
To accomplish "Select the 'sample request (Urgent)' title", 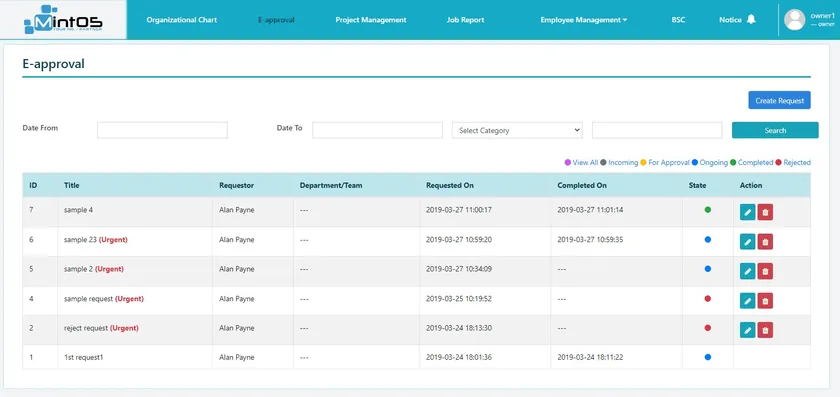I will tap(104, 298).
